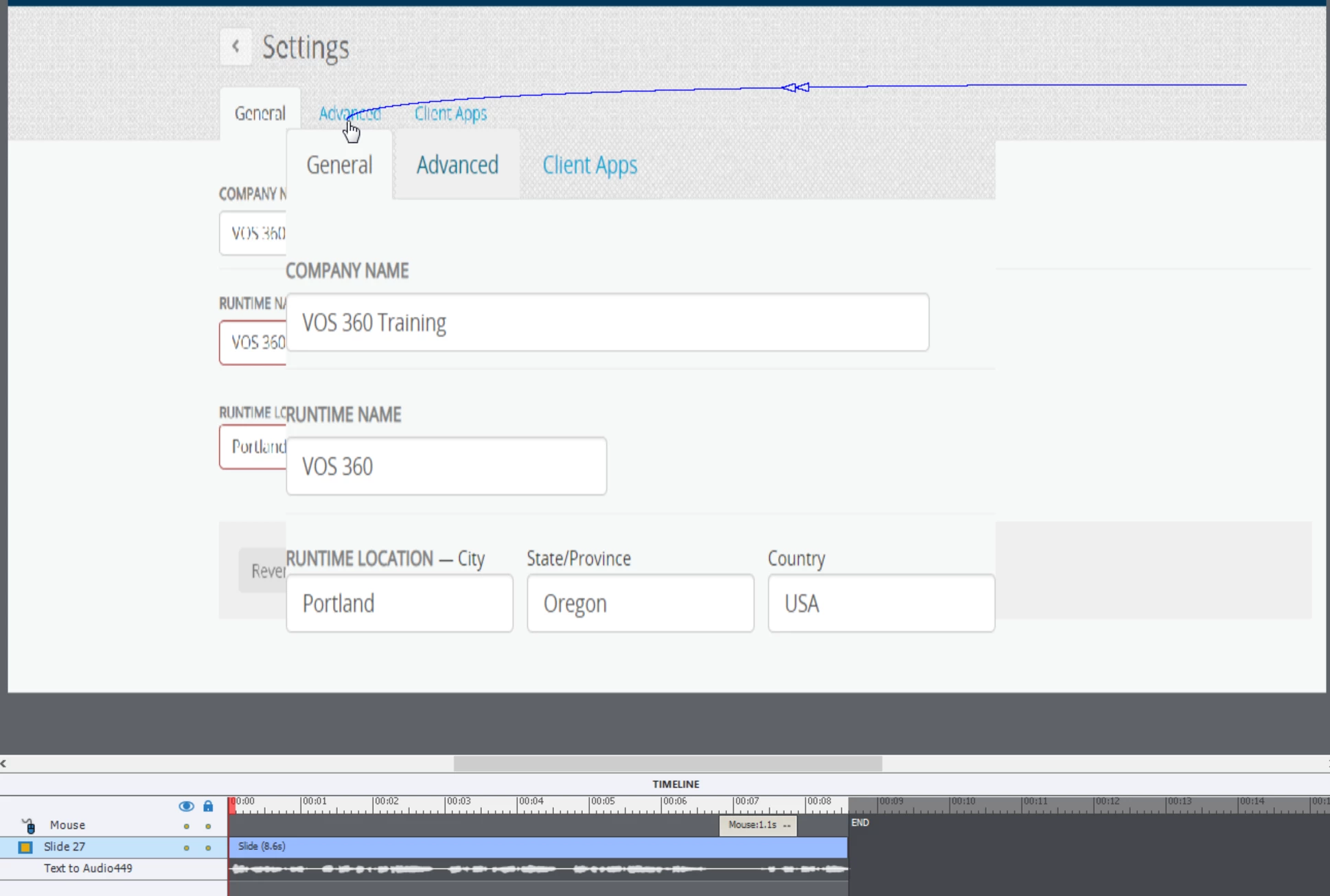Image resolution: width=1330 pixels, height=896 pixels.
Task: Click the orange square icon beside Slide 27
Action: coord(25,847)
